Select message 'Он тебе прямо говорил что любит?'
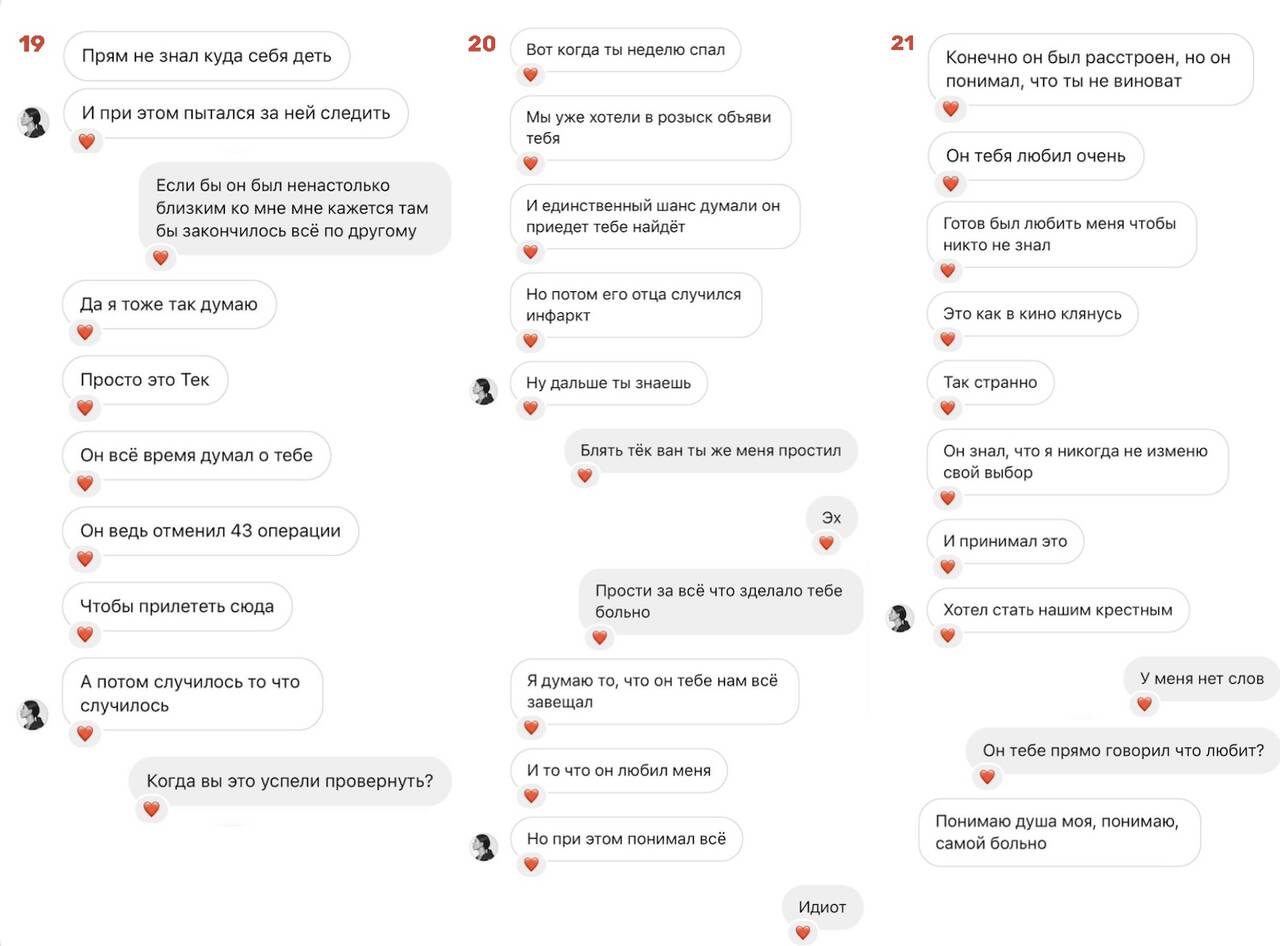The width and height of the screenshot is (1280, 946). [1123, 750]
